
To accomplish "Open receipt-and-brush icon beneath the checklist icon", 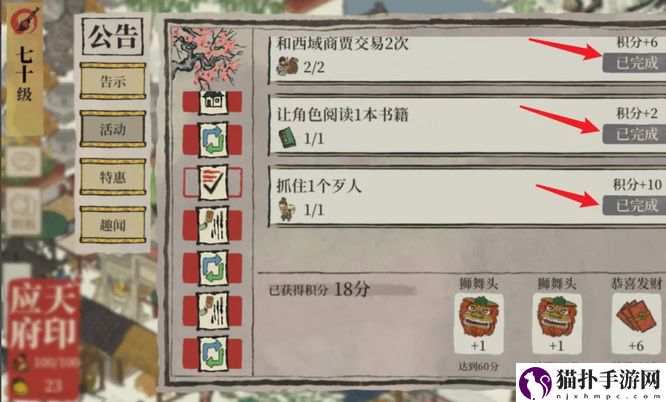I will (213, 225).
